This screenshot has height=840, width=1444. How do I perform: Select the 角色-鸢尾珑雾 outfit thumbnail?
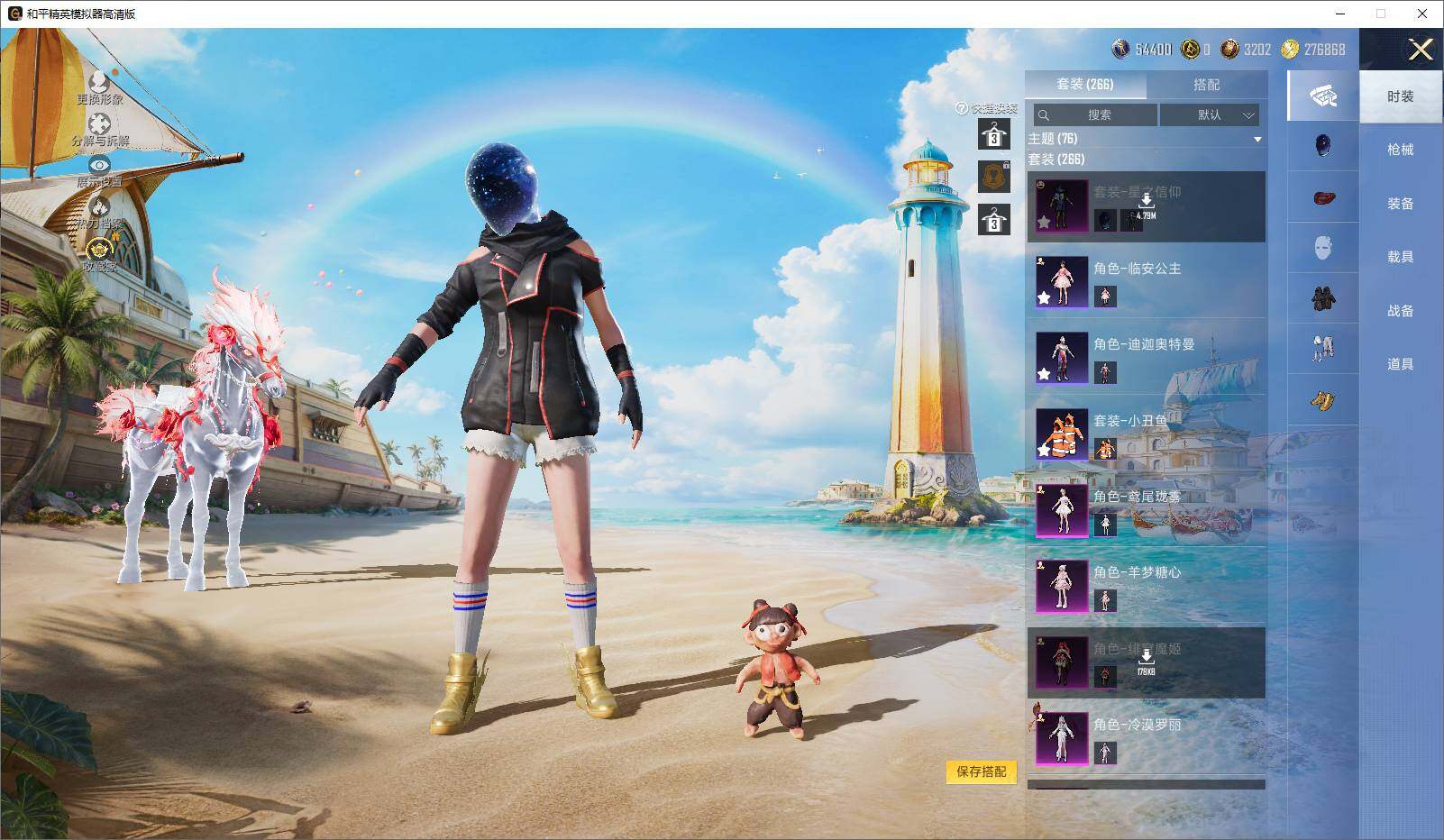coord(1062,510)
